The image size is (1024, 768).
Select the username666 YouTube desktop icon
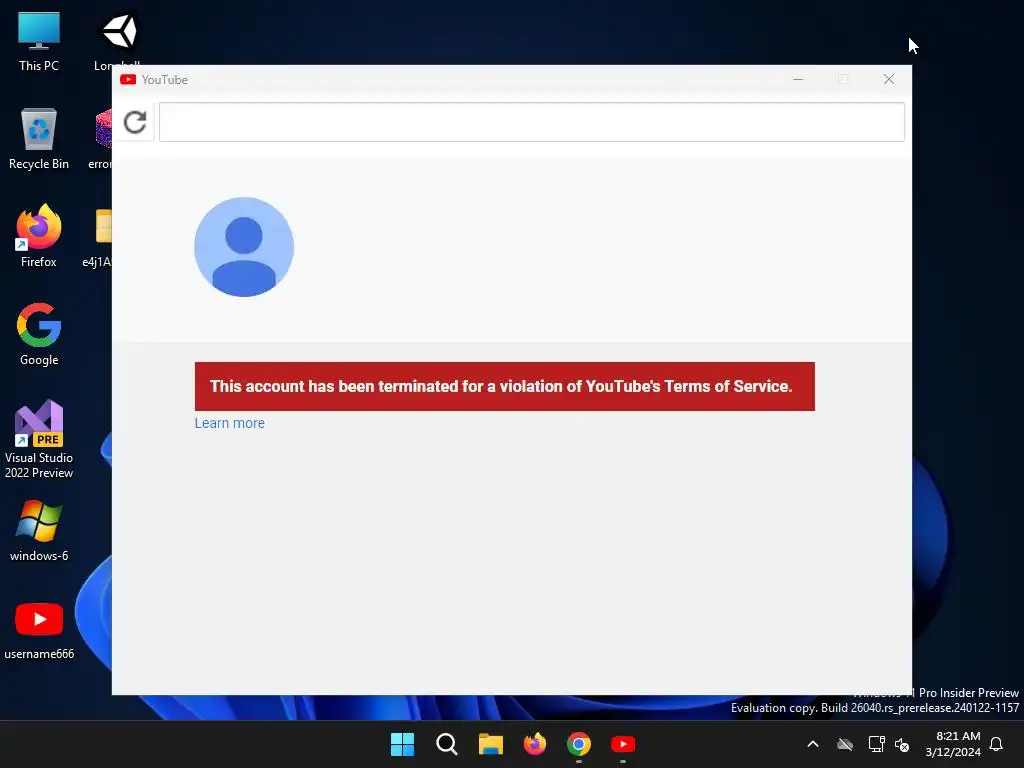pos(39,631)
